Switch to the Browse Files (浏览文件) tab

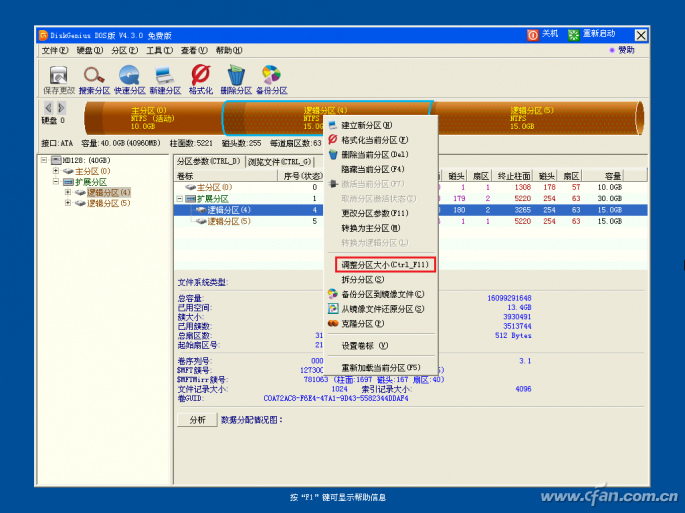[280, 162]
